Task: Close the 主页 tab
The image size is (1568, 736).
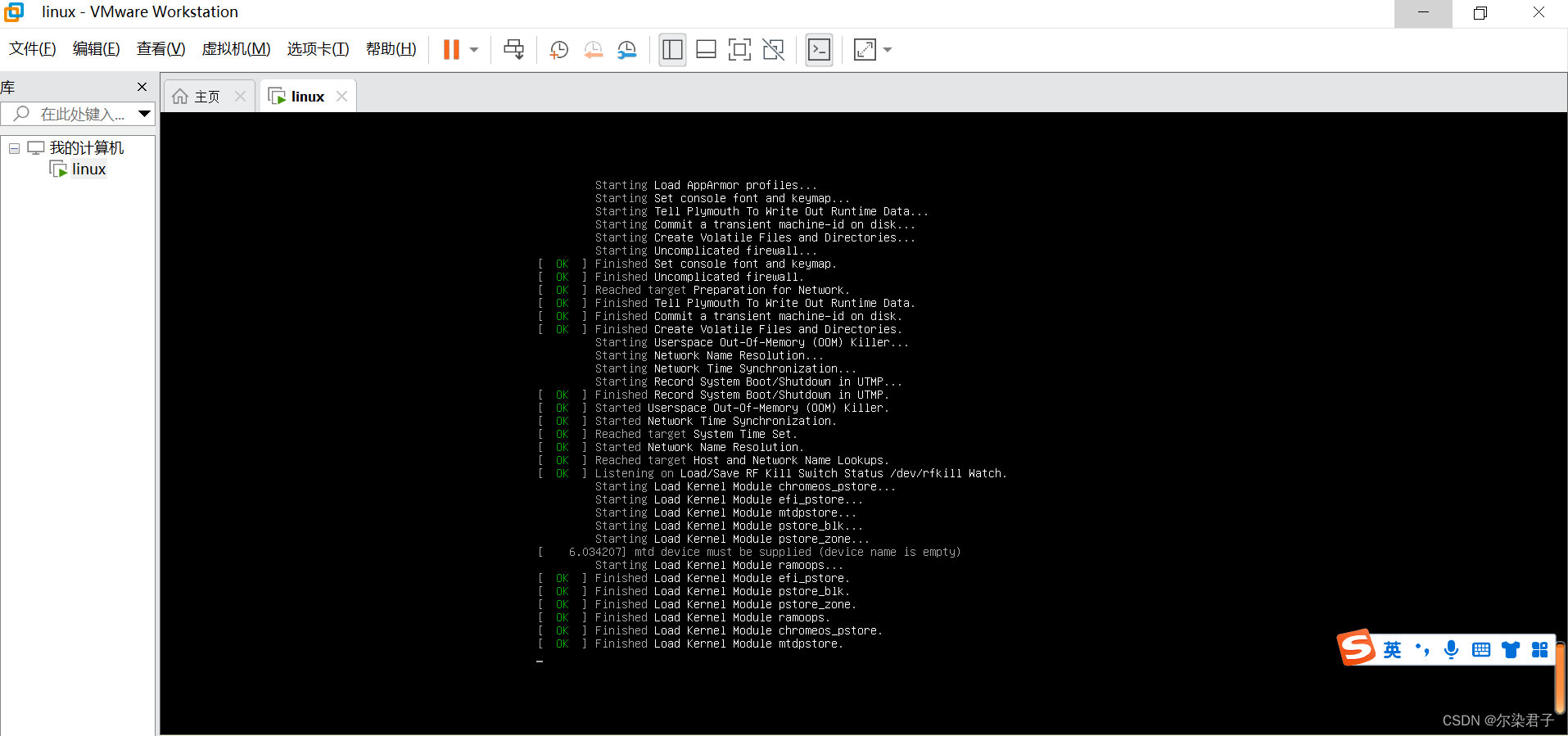Action: [240, 97]
